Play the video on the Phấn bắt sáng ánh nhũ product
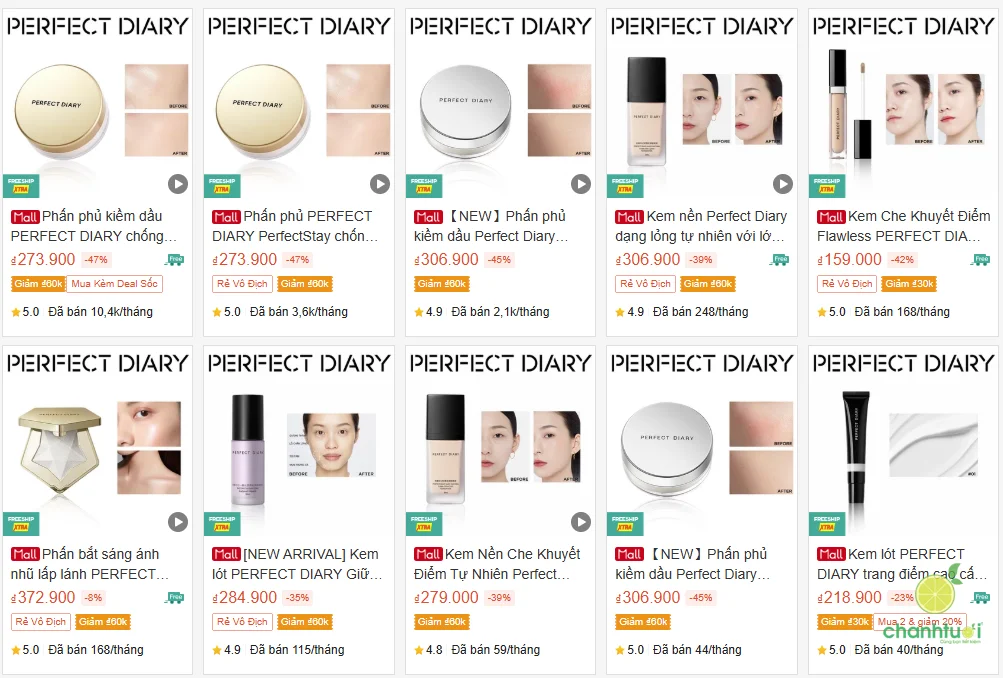 tap(178, 521)
